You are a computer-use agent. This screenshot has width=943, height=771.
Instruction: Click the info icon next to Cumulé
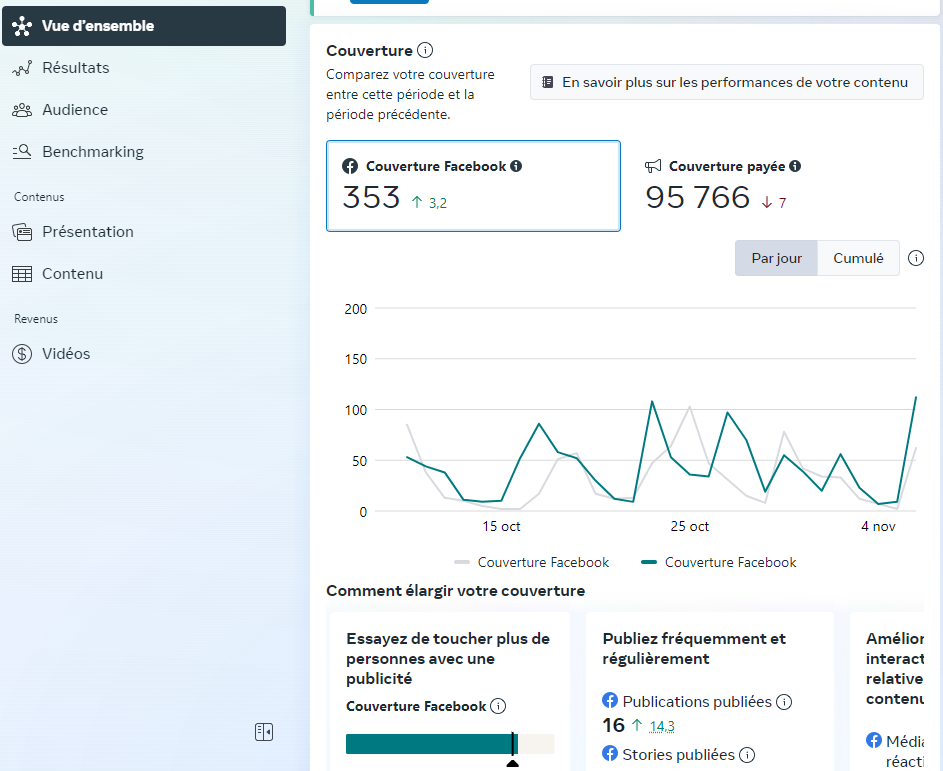[916, 258]
